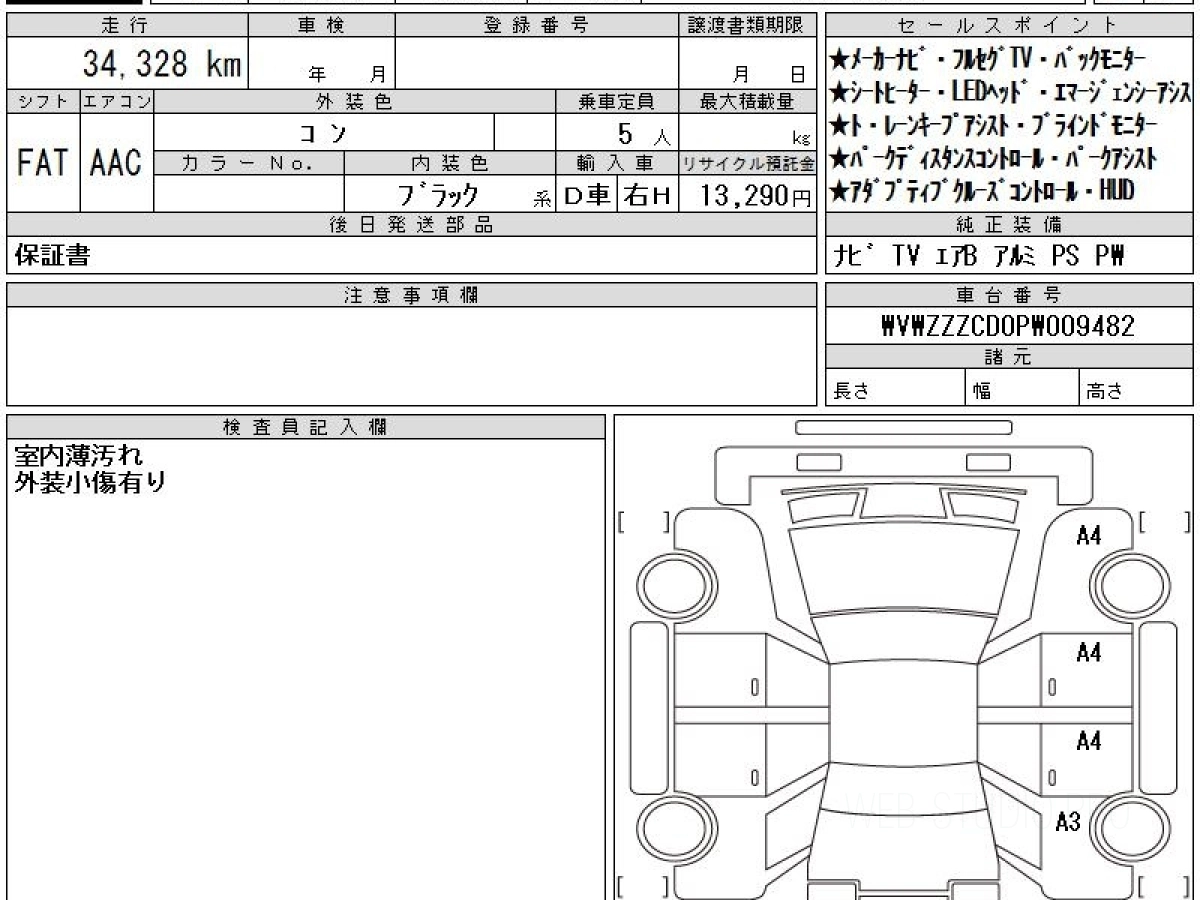This screenshot has width=1200, height=900.
Task: Click the sales point line starting パークディスタンスコントロール
Action: [993, 157]
